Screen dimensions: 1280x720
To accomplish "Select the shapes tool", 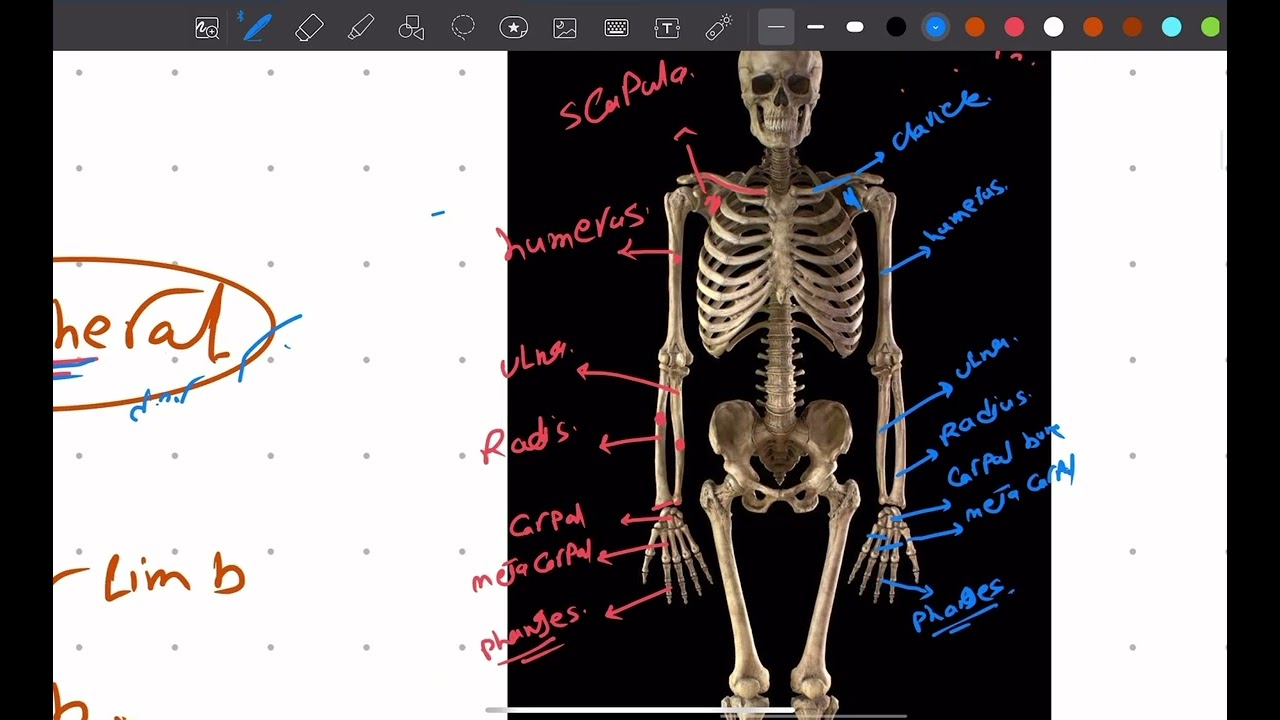I will tap(411, 28).
